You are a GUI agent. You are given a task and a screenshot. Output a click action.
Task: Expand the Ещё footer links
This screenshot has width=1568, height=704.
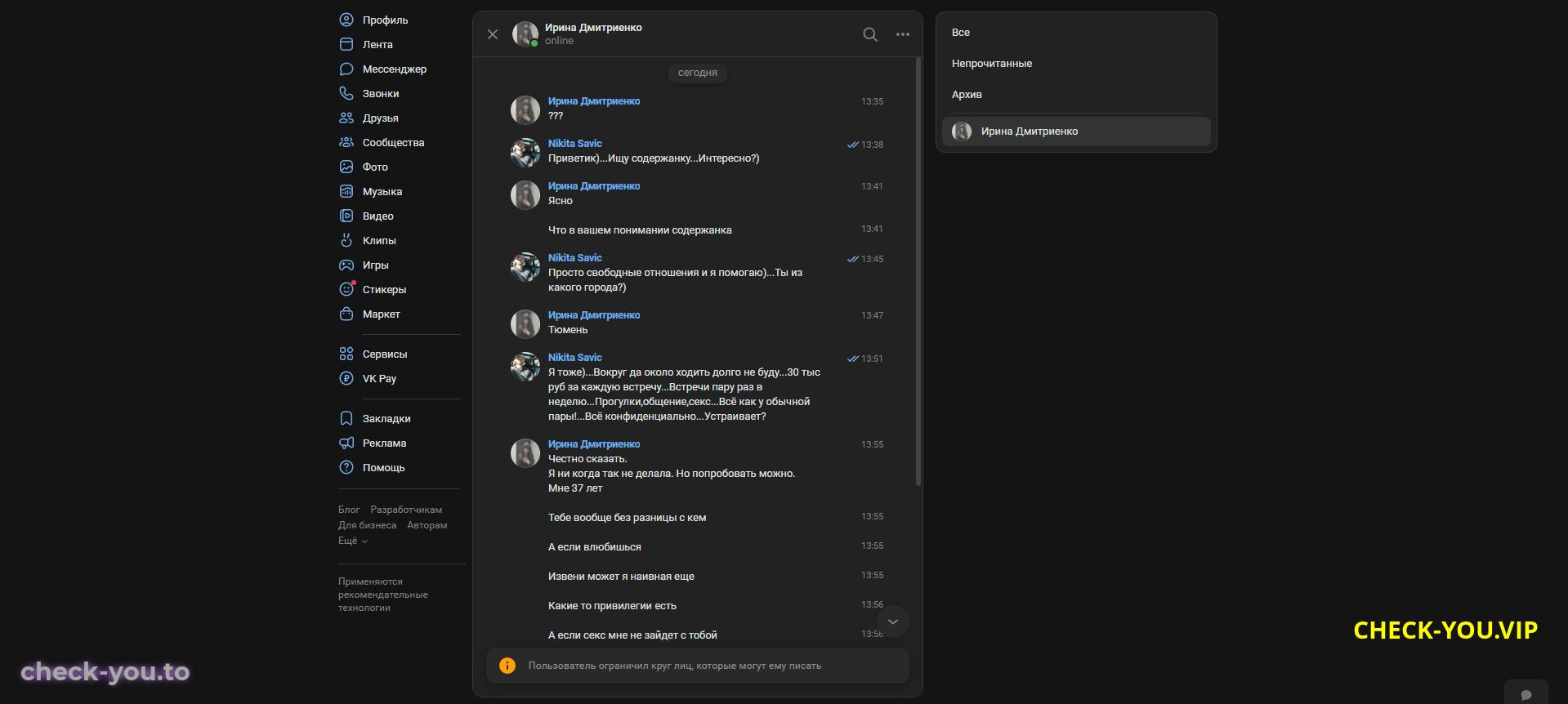click(353, 541)
